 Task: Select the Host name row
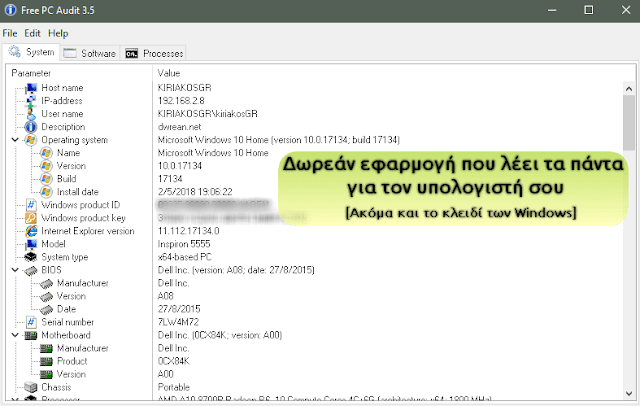(x=315, y=88)
